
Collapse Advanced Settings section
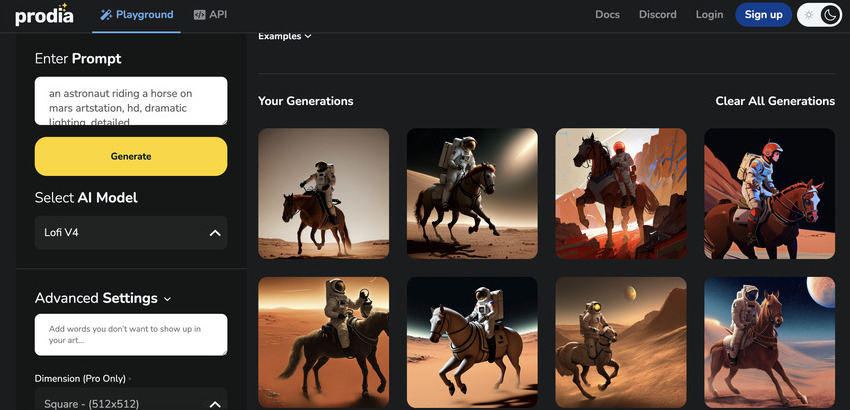coord(103,298)
